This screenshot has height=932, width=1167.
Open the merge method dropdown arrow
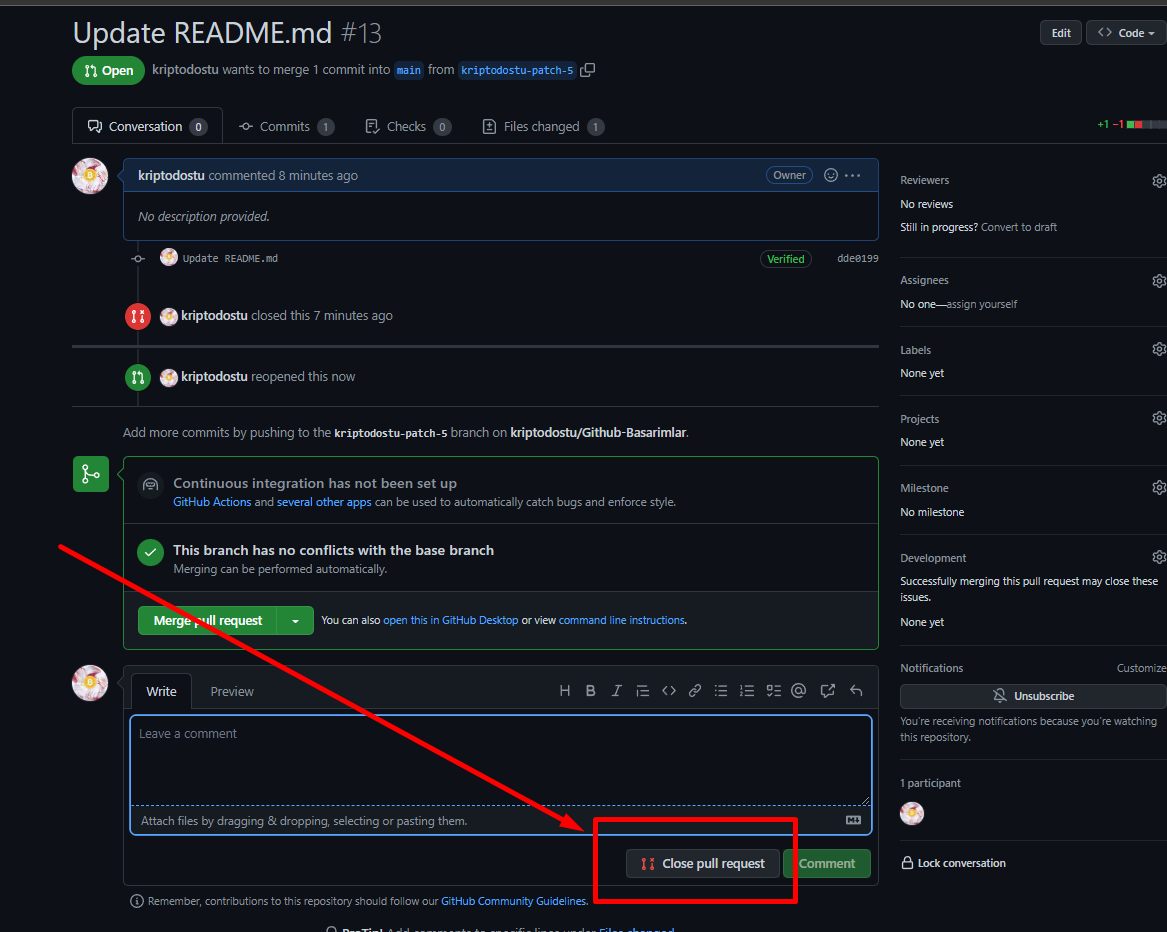[x=295, y=621]
